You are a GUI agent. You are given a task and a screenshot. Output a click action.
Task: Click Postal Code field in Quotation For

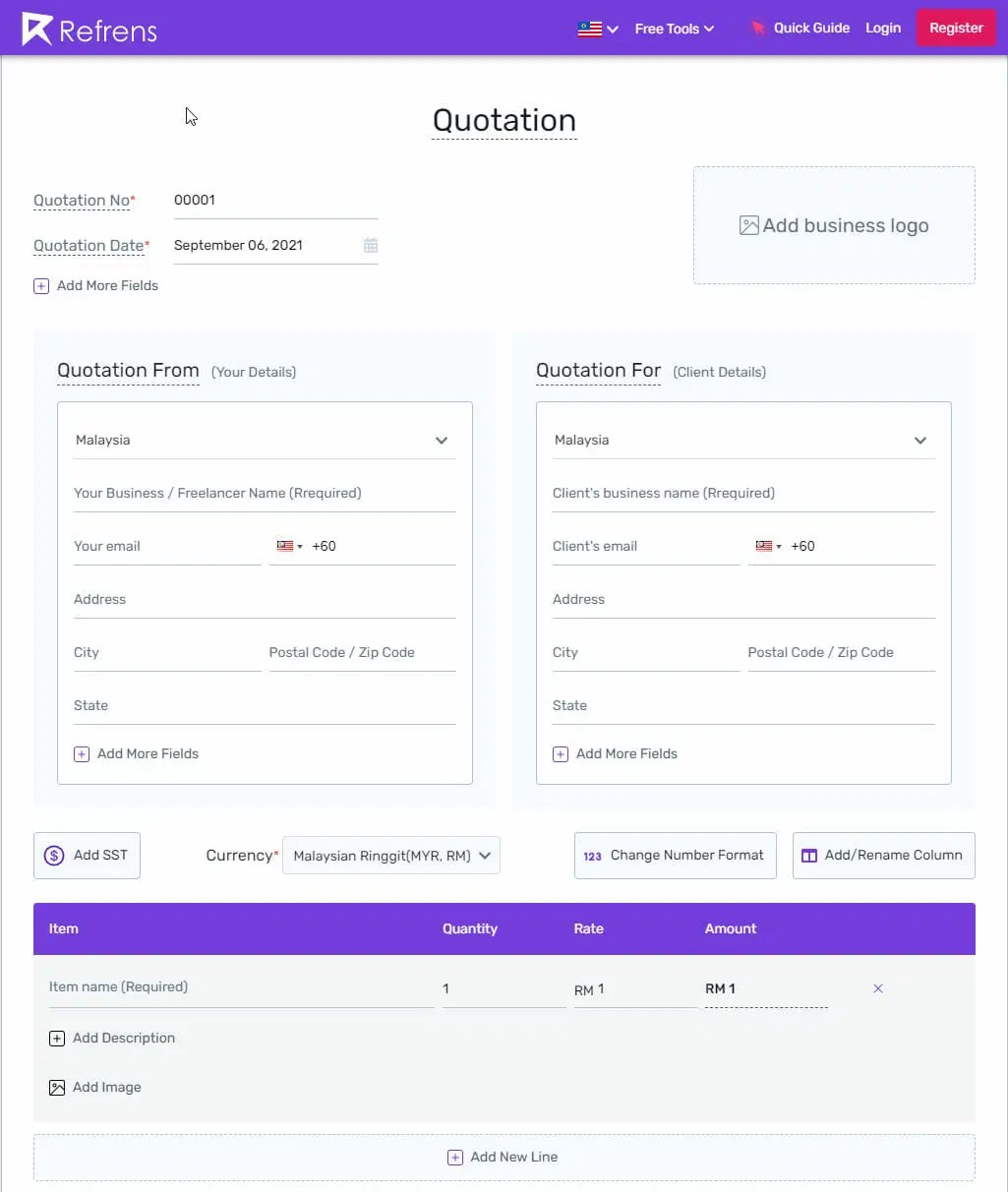(x=842, y=653)
